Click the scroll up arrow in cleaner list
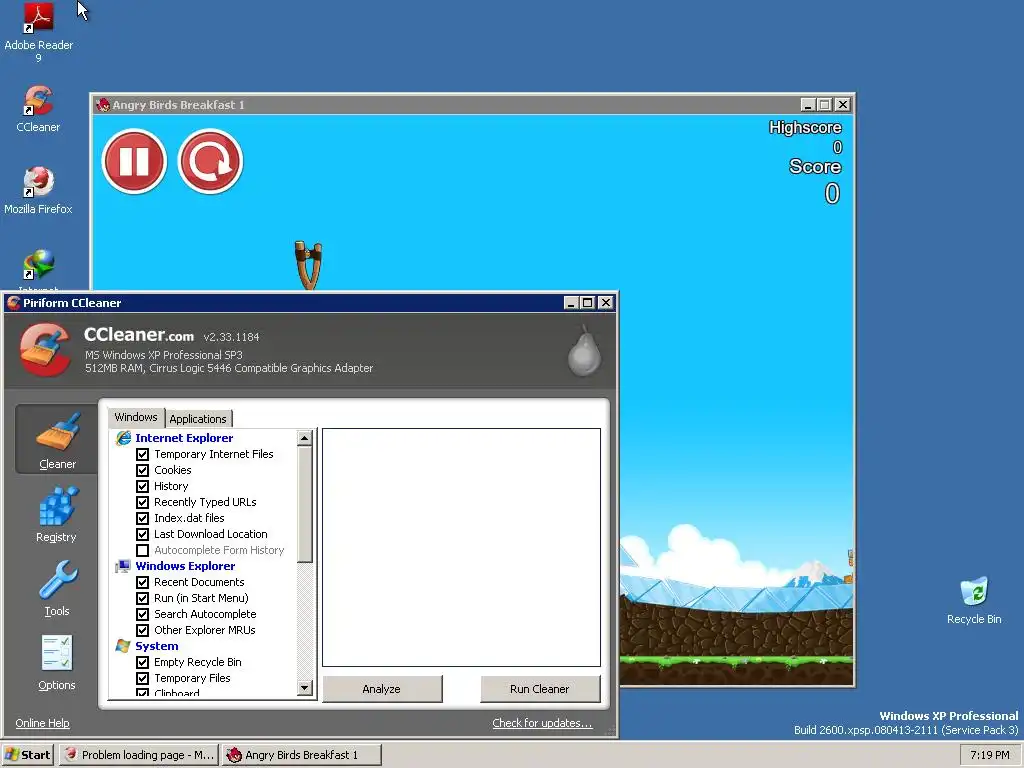Image resolution: width=1024 pixels, height=768 pixels. 304,438
